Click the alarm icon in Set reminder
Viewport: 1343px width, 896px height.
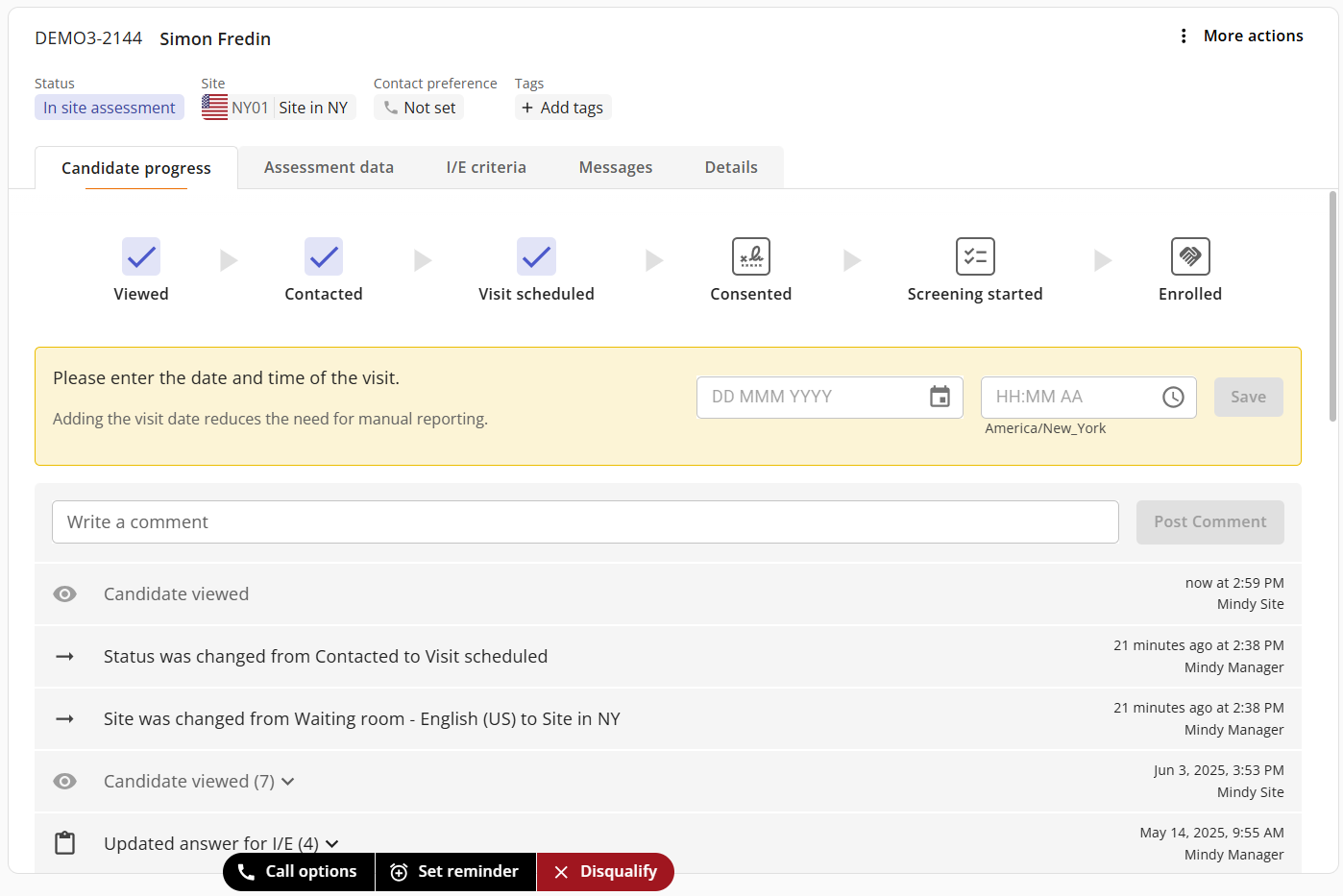(399, 872)
